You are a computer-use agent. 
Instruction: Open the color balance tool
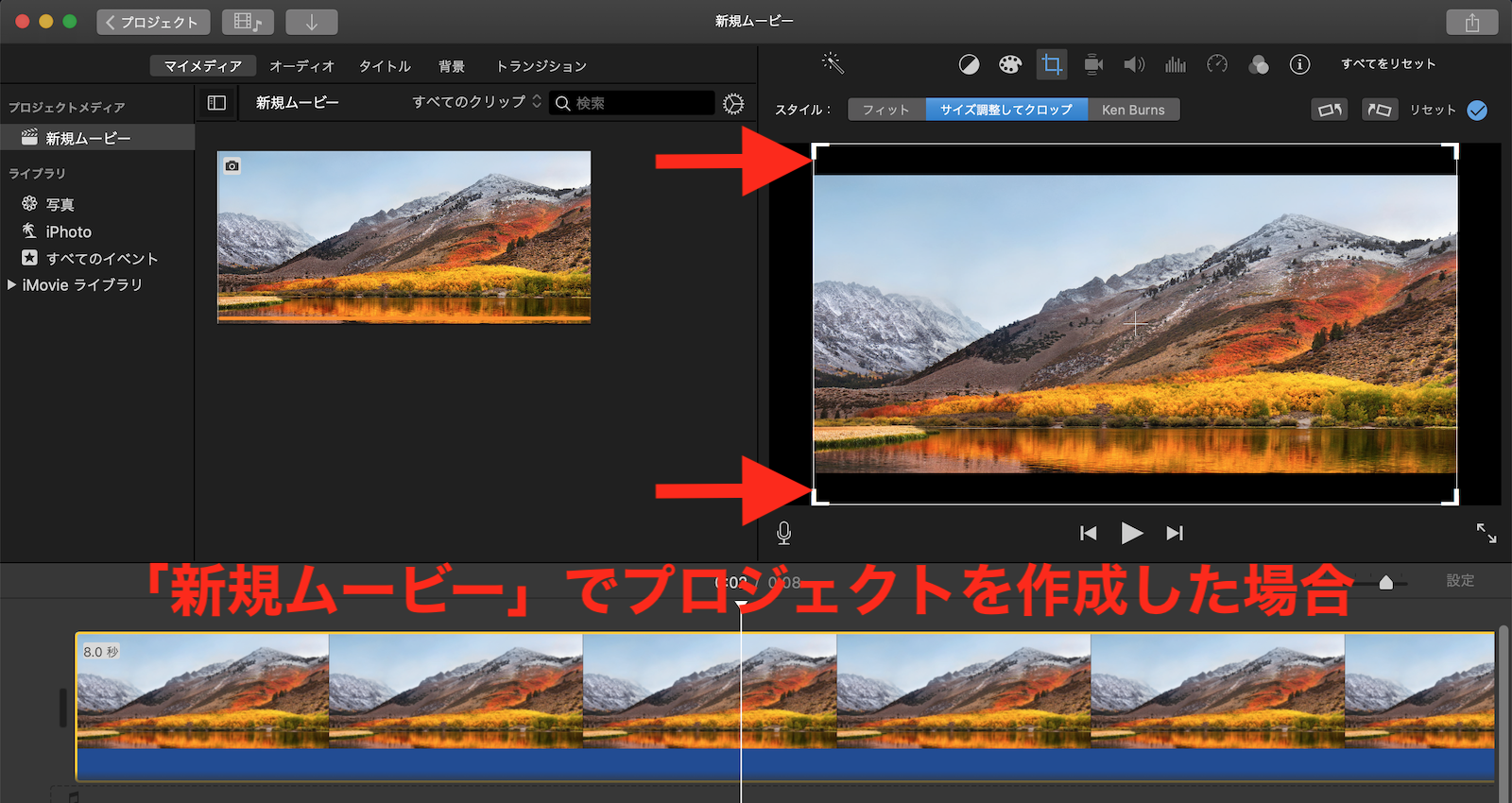click(969, 64)
